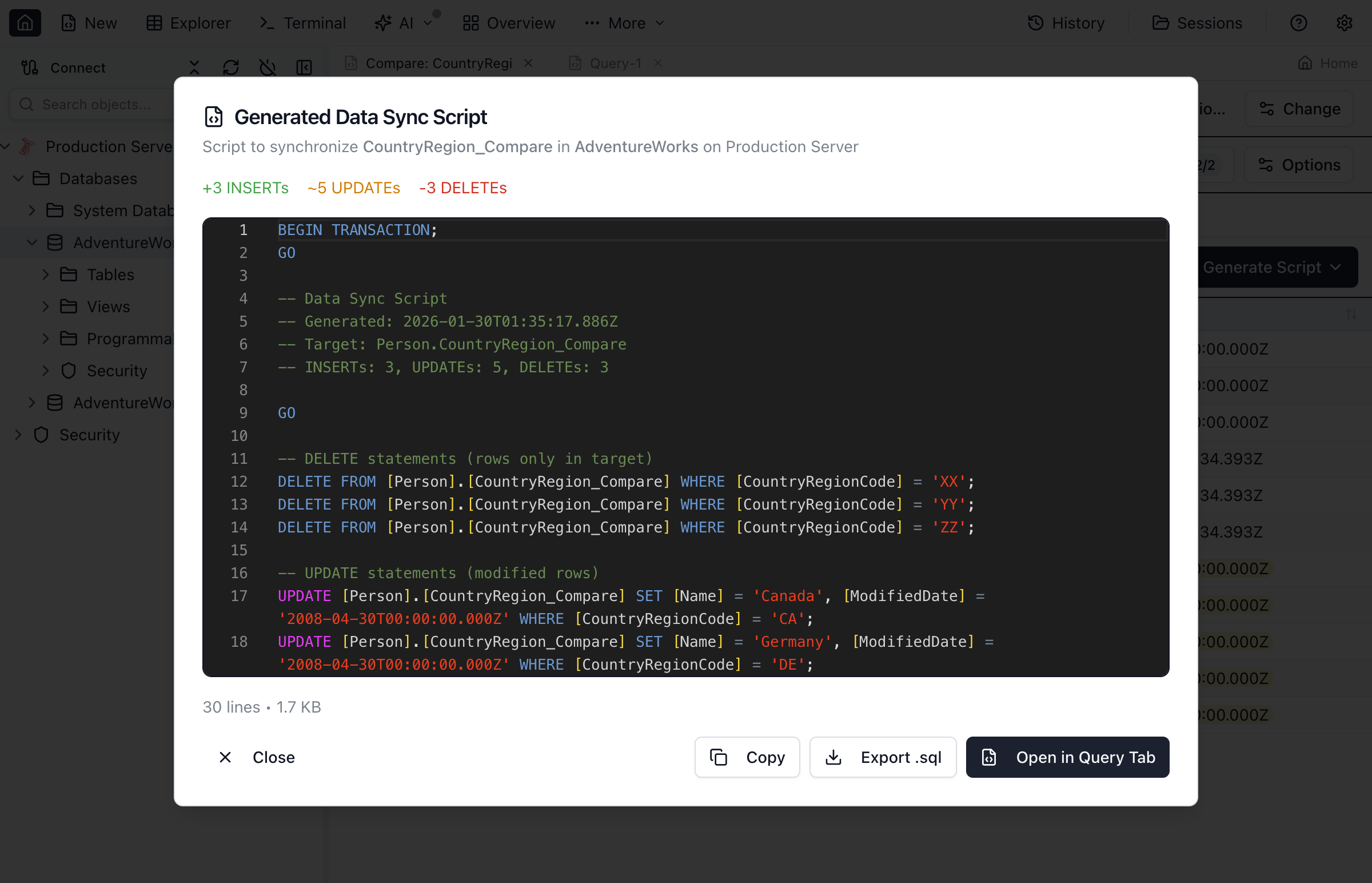Viewport: 1372px width, 883px height.
Task: Collapse the Connect sidebar panel
Action: [x=304, y=67]
